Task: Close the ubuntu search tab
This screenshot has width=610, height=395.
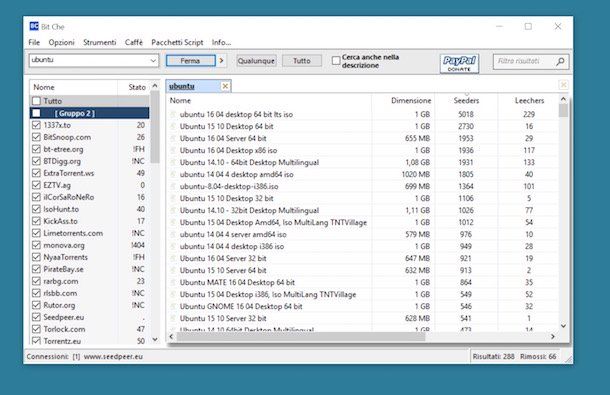Action: [x=225, y=86]
